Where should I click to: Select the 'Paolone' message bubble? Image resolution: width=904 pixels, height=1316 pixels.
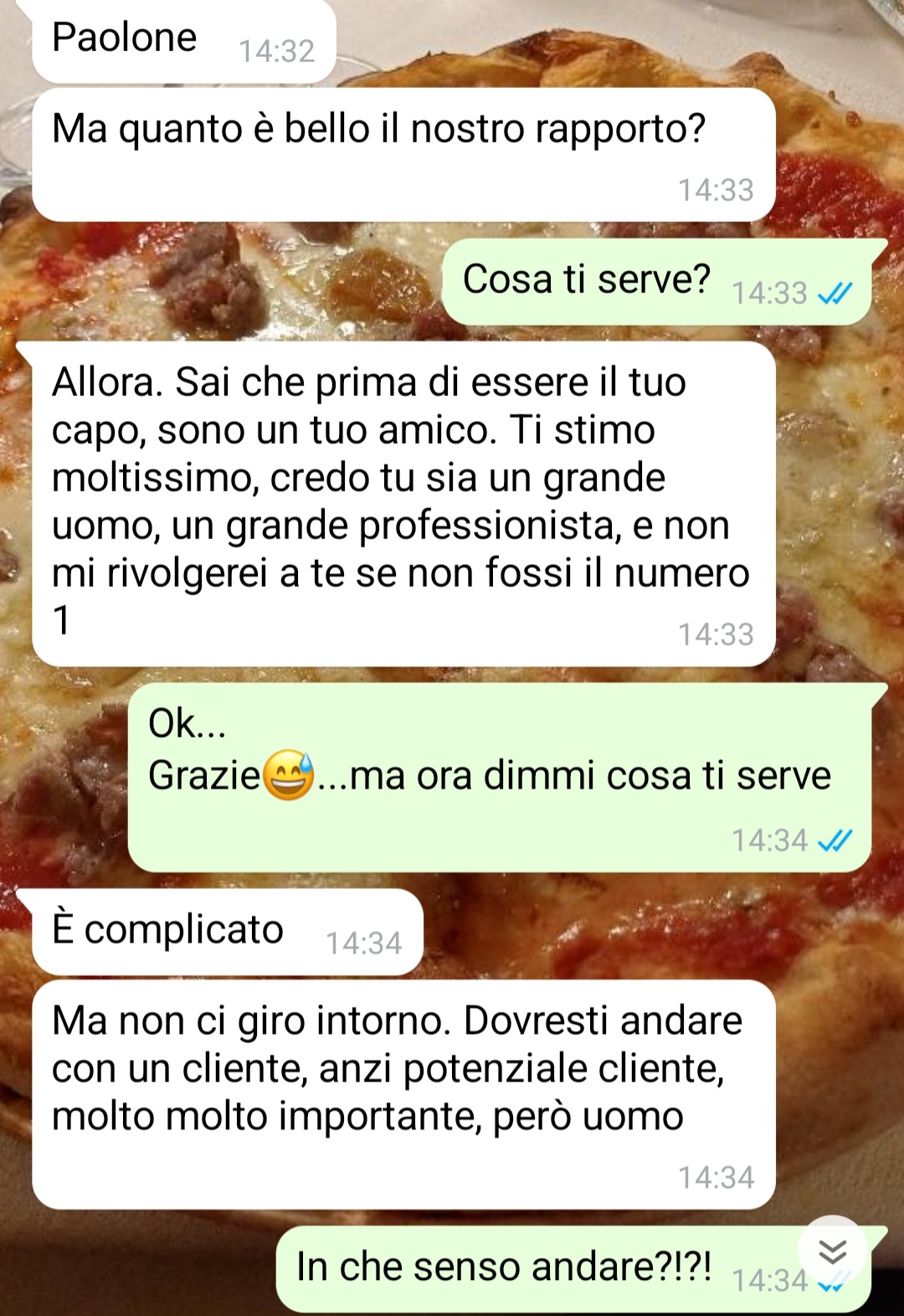[184, 41]
